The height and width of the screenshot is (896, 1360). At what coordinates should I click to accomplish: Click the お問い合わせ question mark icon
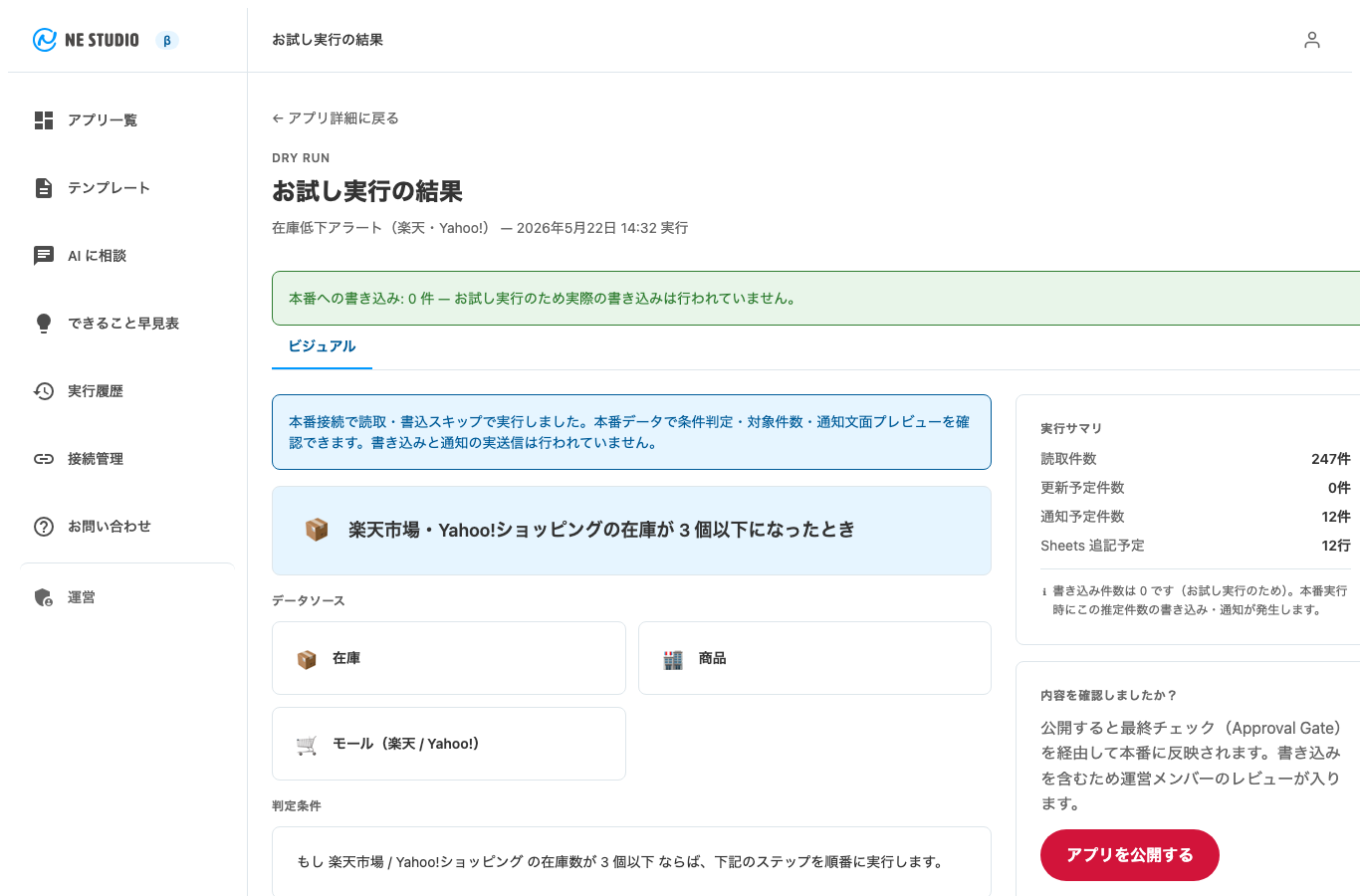44,527
